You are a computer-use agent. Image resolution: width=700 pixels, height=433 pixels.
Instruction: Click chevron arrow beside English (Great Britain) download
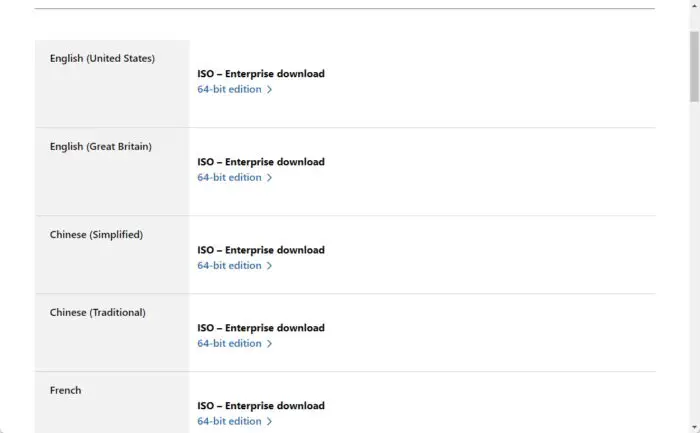[x=269, y=178]
